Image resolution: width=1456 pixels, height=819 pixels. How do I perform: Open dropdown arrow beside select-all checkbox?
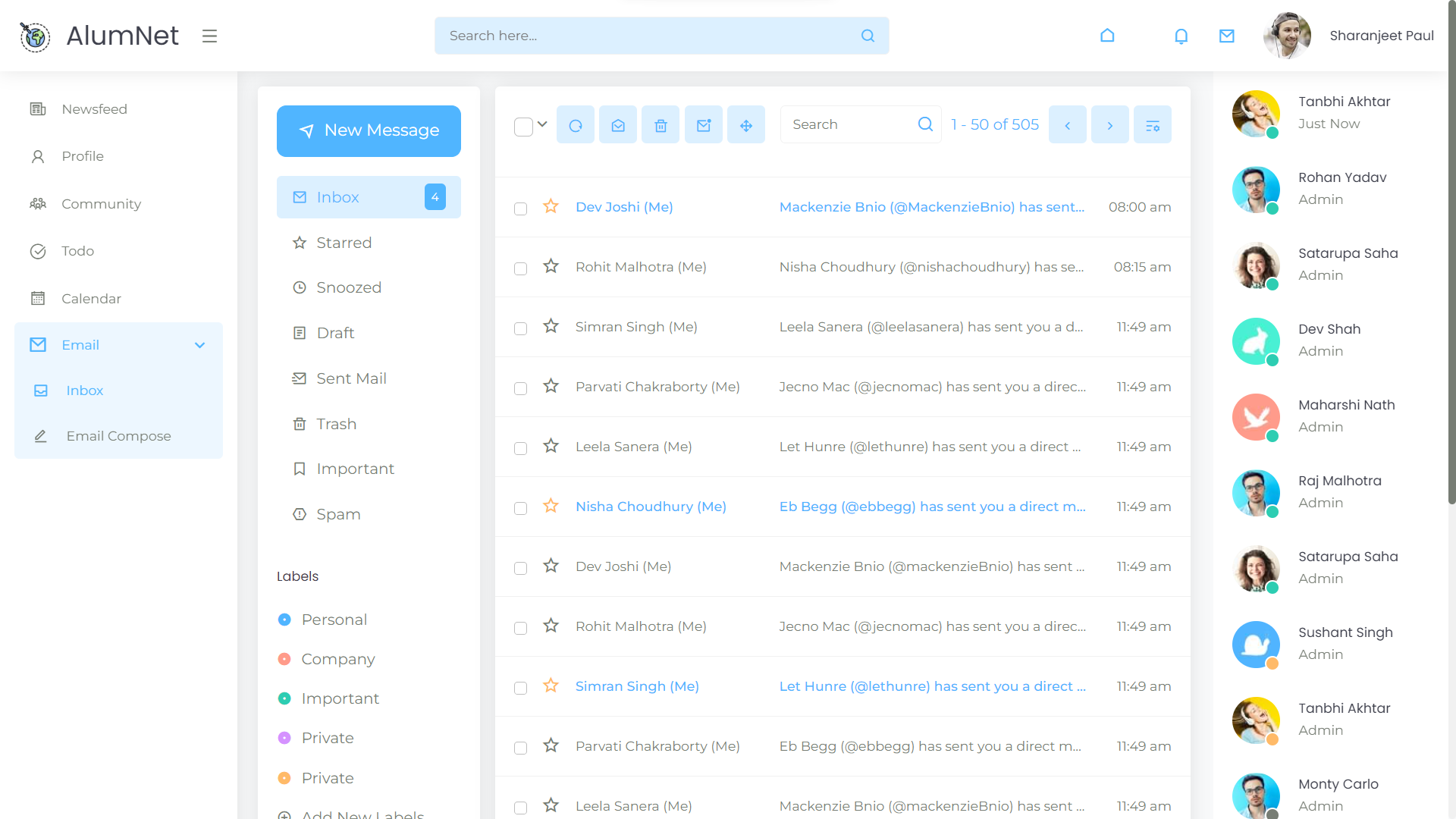[542, 124]
